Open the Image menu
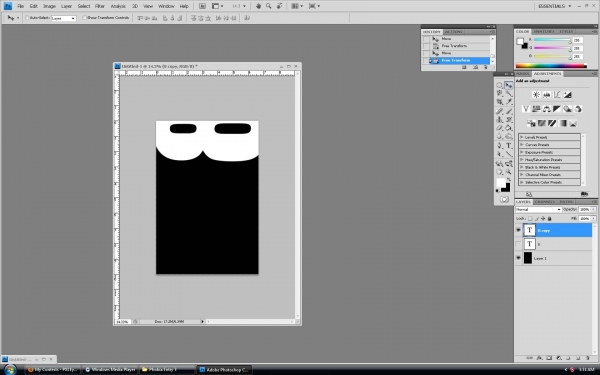The height and width of the screenshot is (375, 600). click(x=49, y=6)
